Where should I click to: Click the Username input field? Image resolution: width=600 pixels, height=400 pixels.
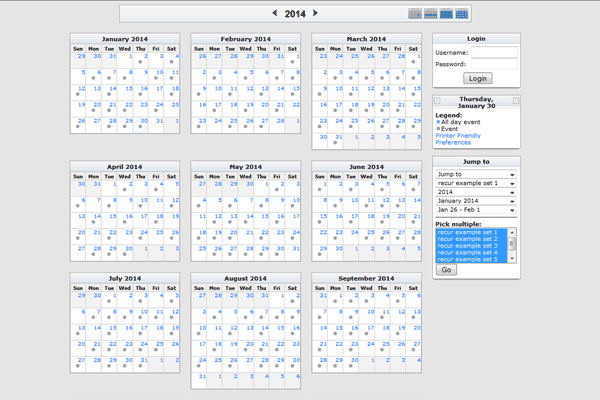[493, 52]
